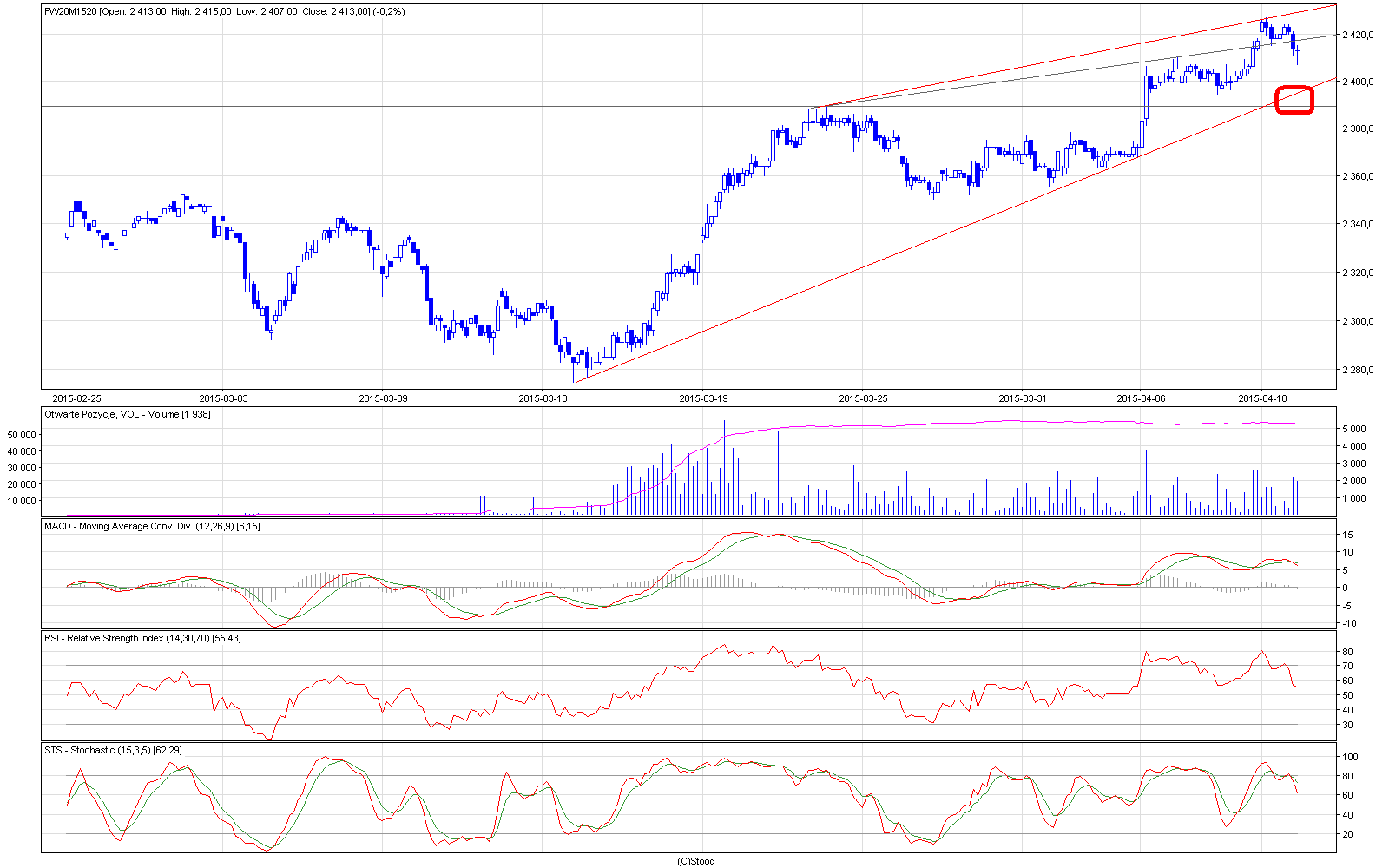Pick the 2015-03-13 date on the time axis
The height and width of the screenshot is (868, 1389).
point(543,399)
